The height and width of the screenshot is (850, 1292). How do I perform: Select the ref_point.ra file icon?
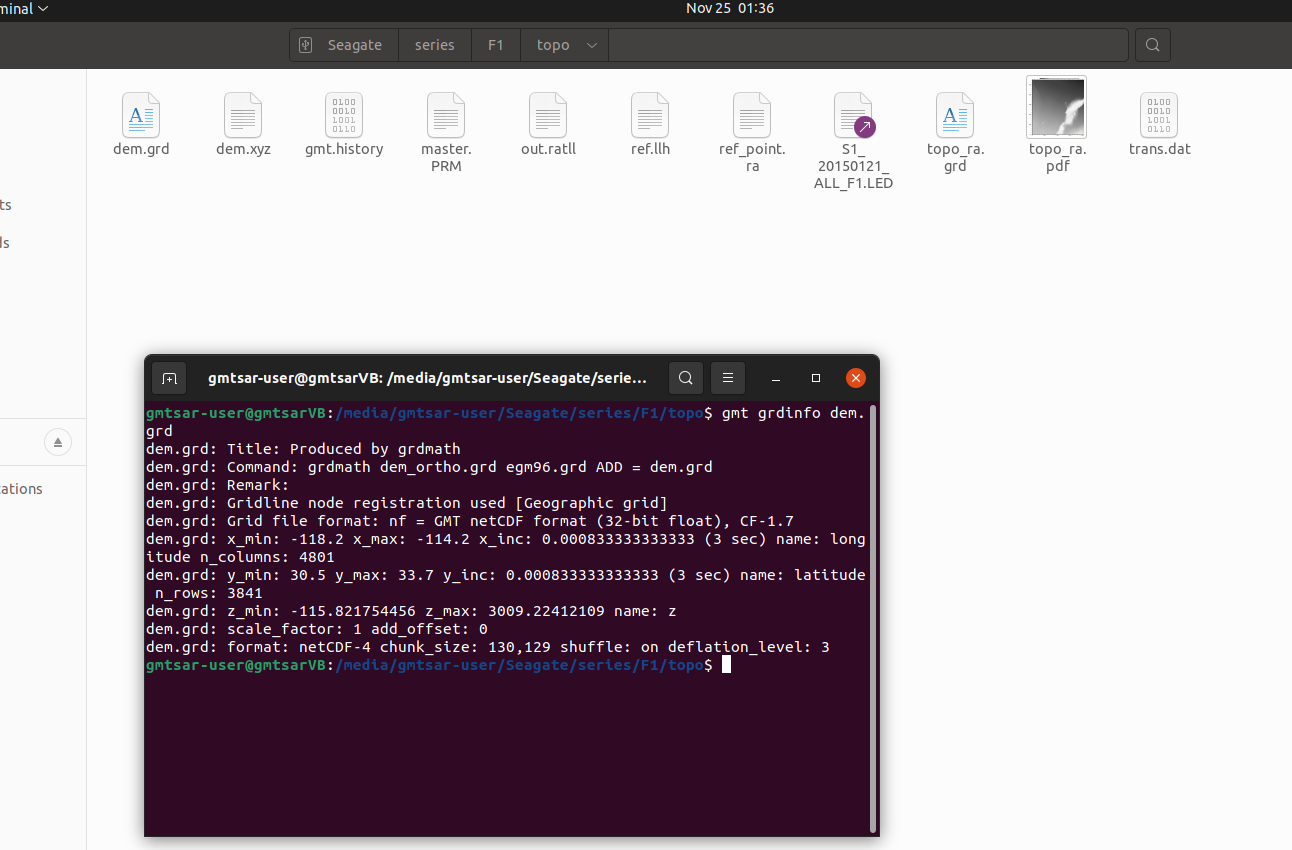point(752,115)
